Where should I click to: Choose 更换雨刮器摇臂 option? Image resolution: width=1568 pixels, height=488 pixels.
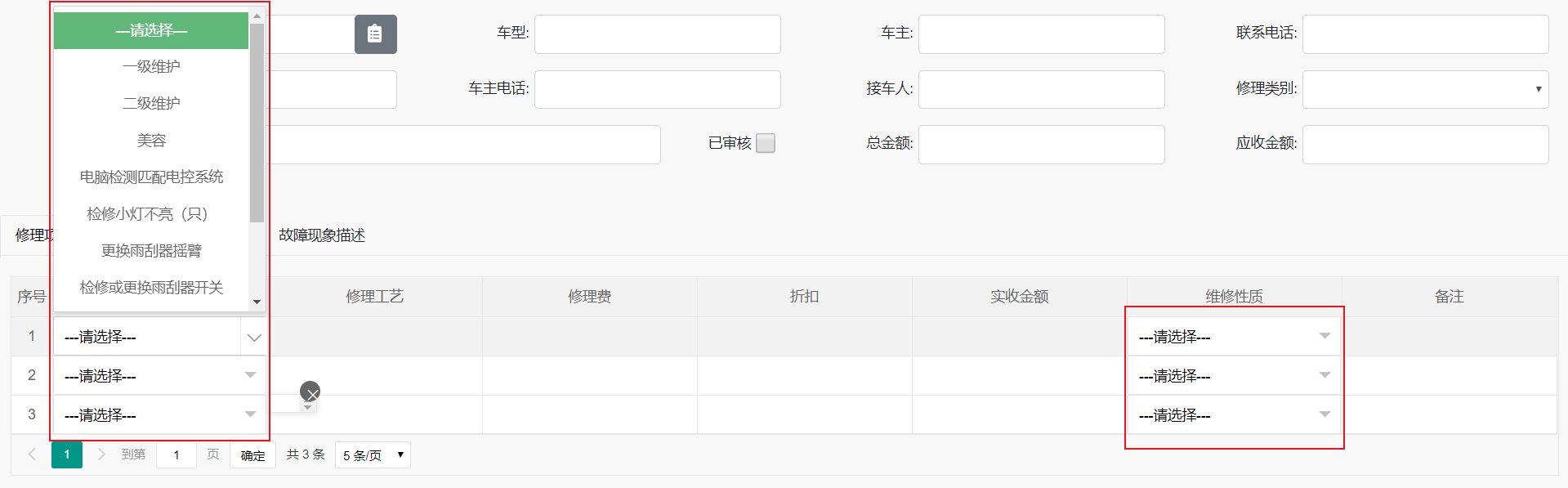click(151, 250)
